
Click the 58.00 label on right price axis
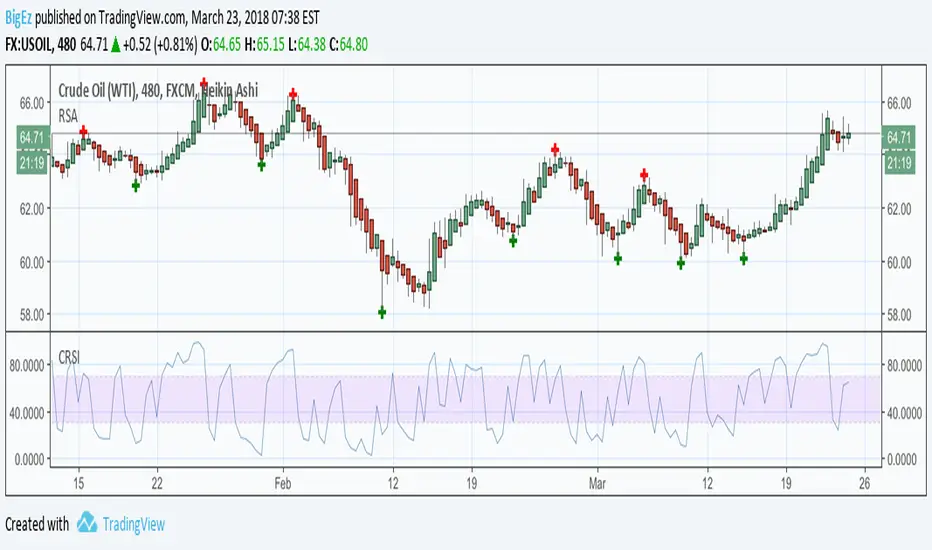point(899,315)
